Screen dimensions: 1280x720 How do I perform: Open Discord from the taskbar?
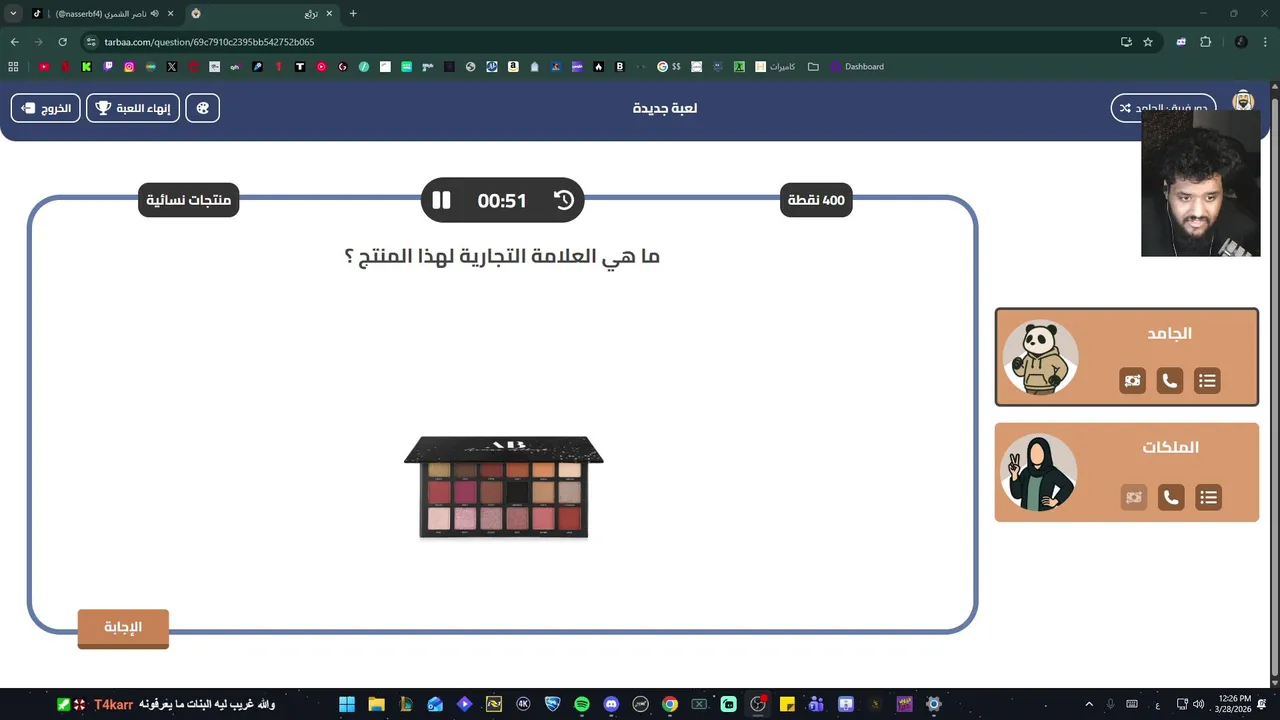coord(611,704)
